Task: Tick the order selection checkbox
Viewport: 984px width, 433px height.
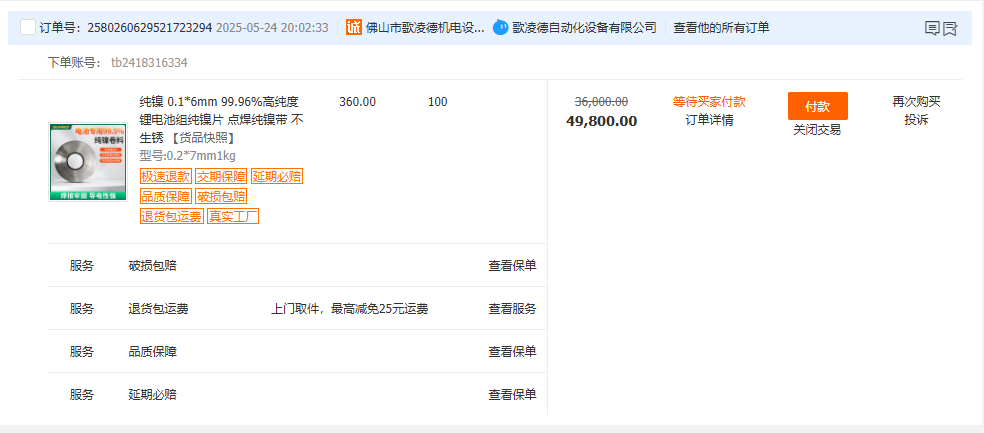Action: (x=28, y=27)
